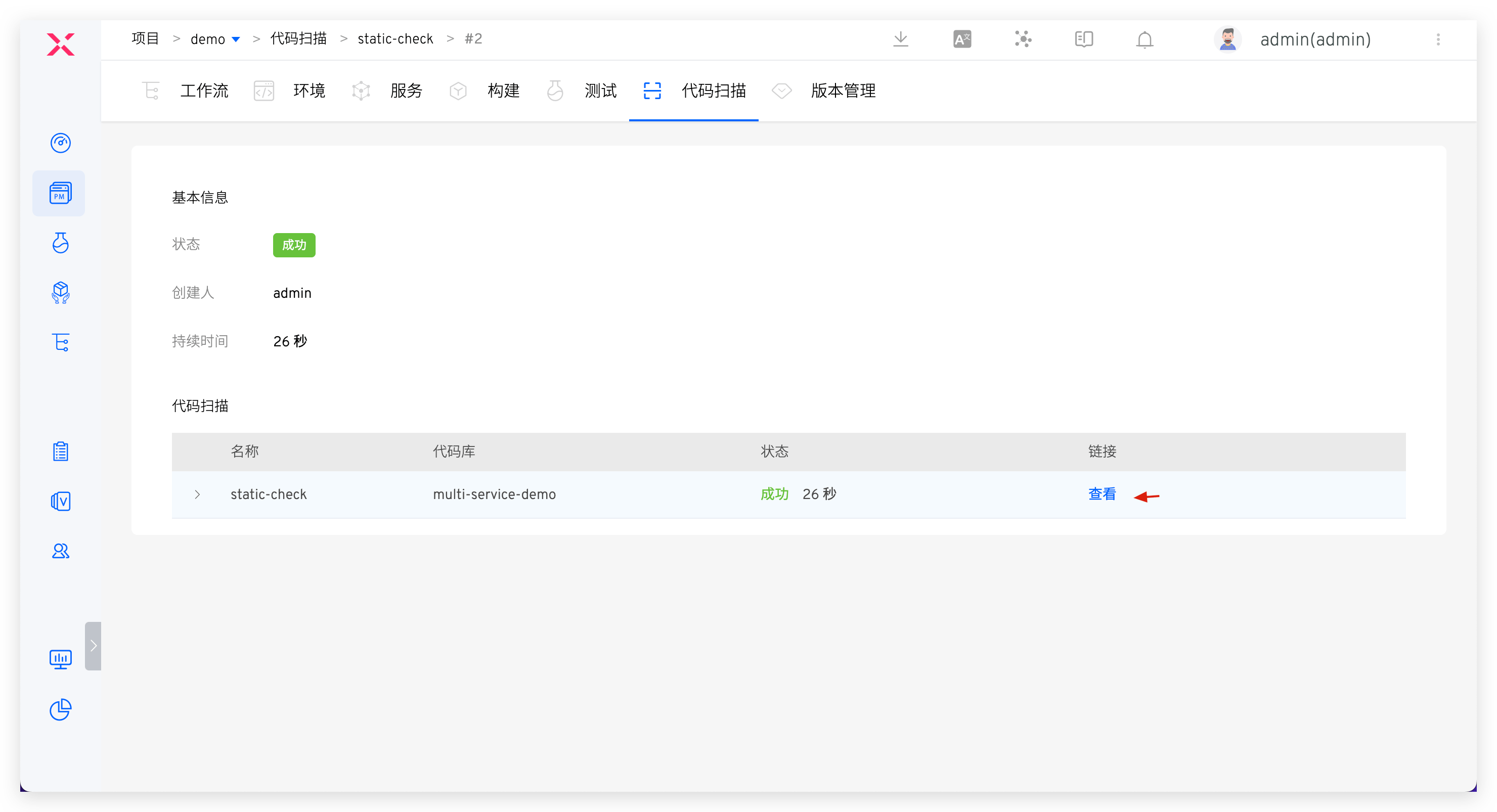Select the PM projects icon in the sidebar
Image resolution: width=1497 pixels, height=812 pixels.
(59, 194)
